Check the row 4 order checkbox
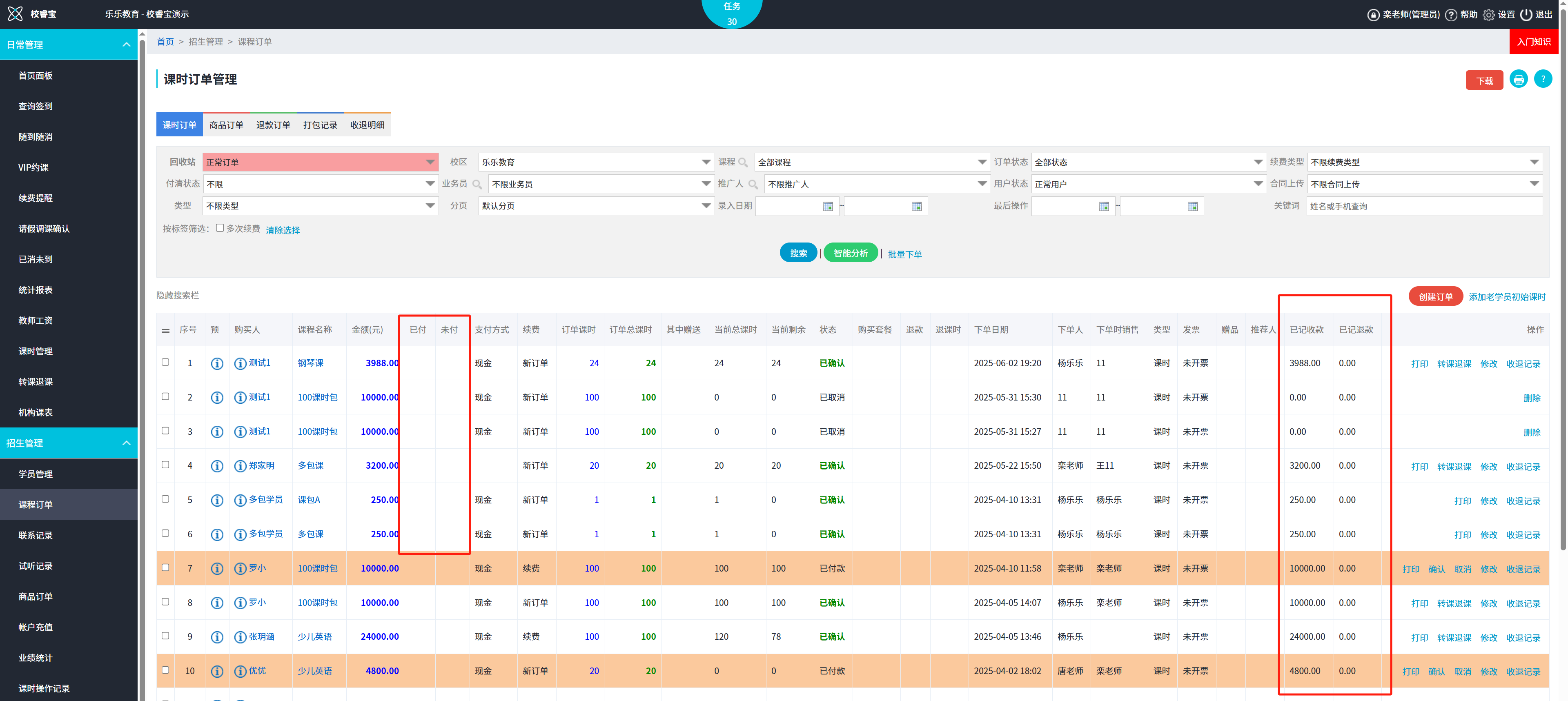1568x701 pixels. [165, 465]
